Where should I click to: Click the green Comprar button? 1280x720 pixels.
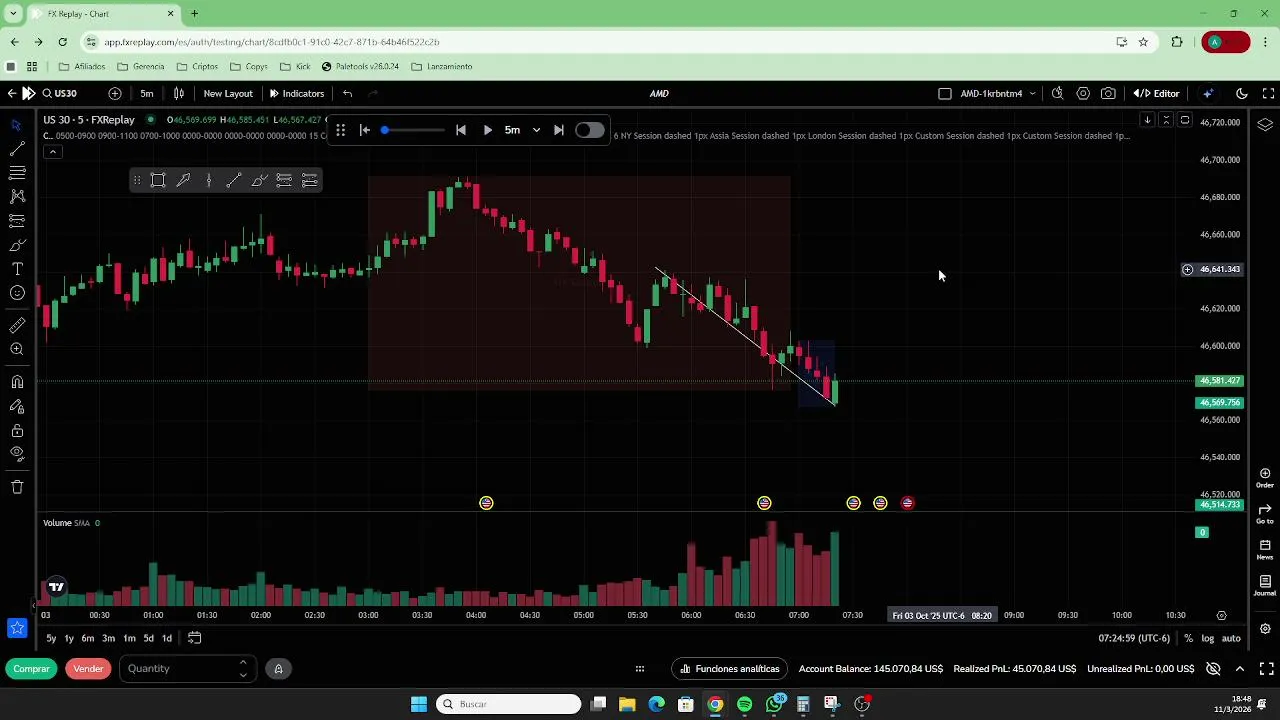(31, 668)
